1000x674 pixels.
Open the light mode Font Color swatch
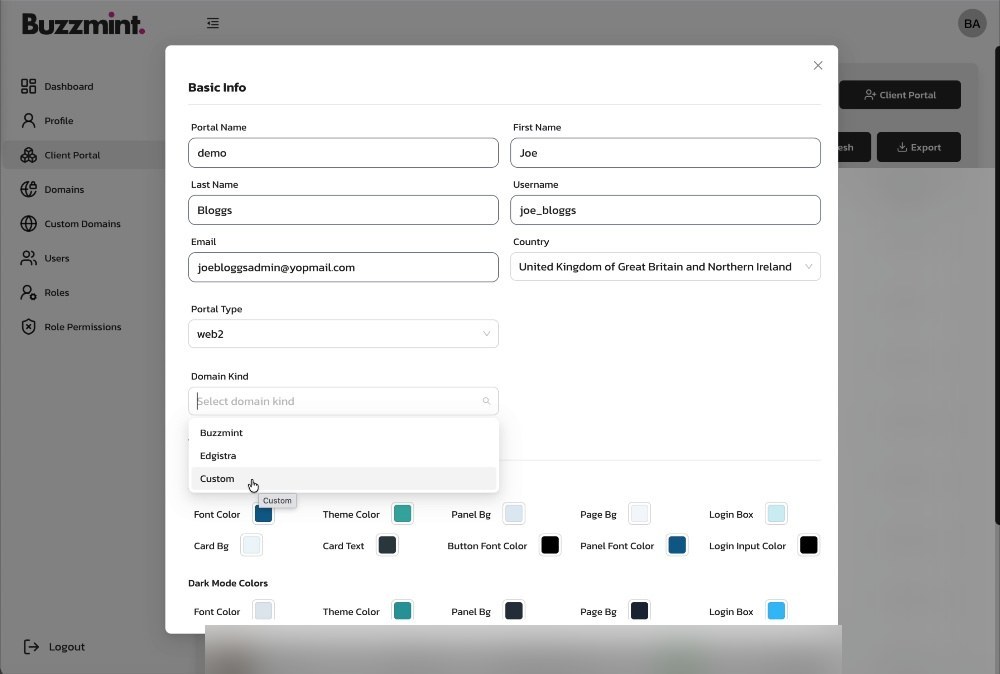pos(263,514)
